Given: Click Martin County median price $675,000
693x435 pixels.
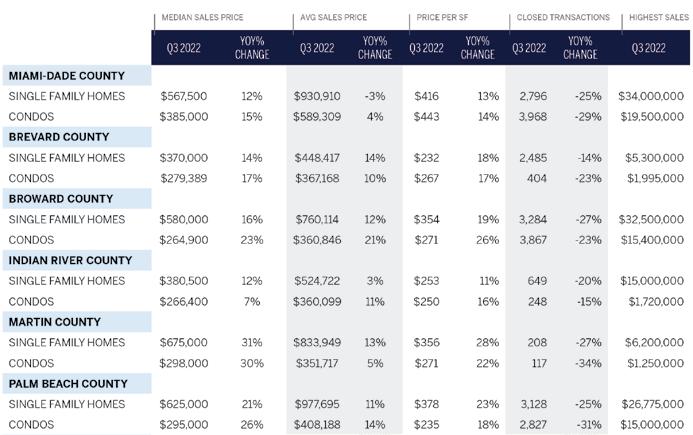Looking at the screenshot, I should [x=183, y=342].
